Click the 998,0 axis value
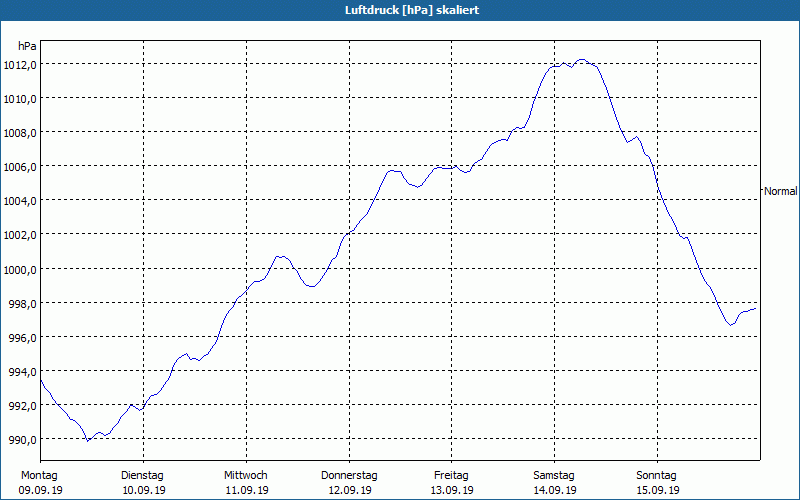 [x=22, y=304]
